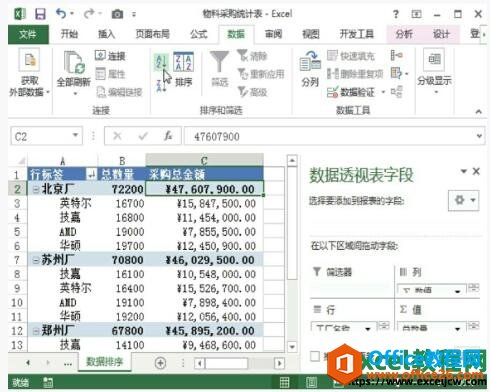This screenshot has height=392, width=490.
Task: Click the add new sheet plus icon
Action: click(160, 363)
